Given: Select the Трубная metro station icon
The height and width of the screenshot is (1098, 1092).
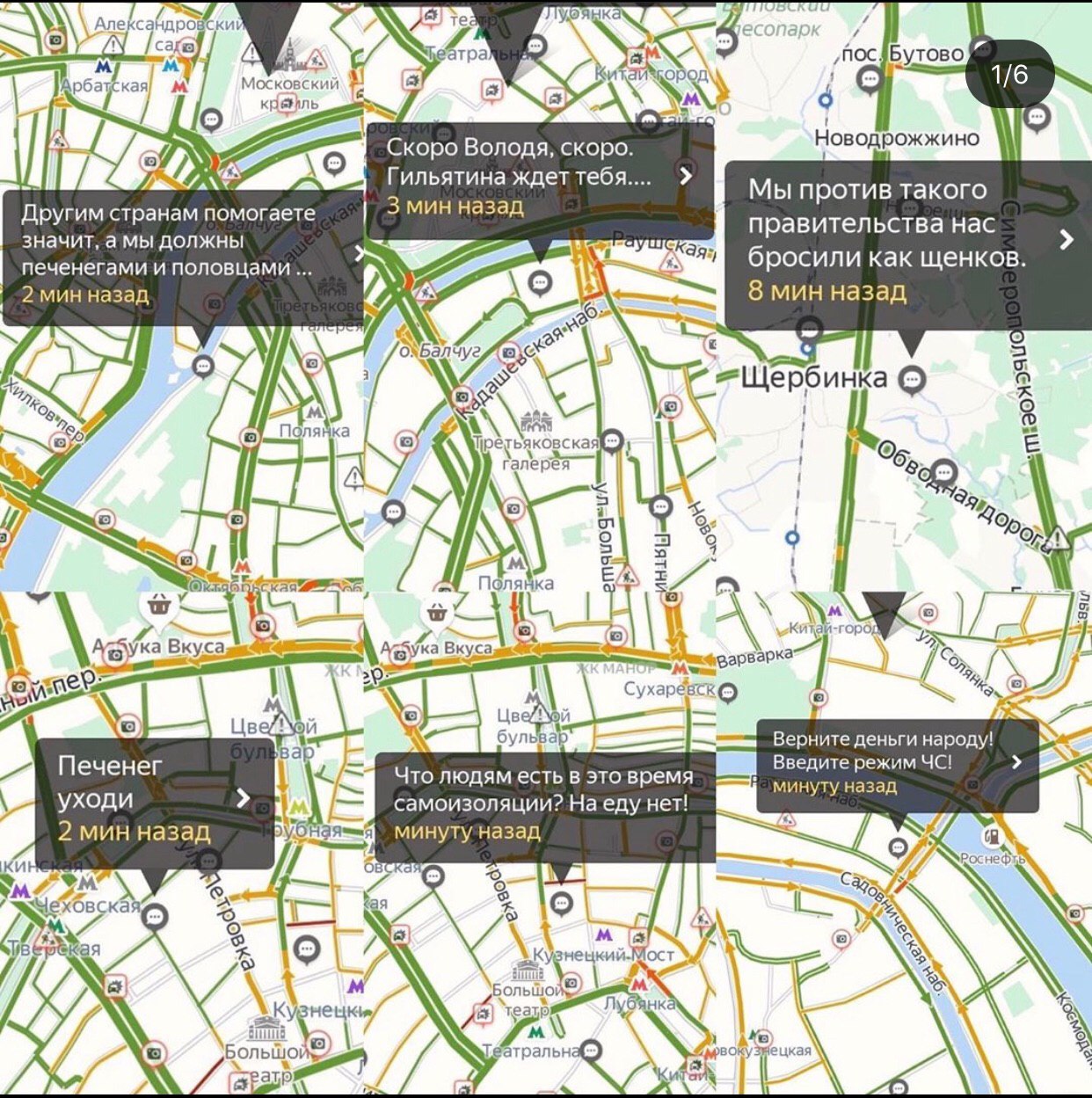Looking at the screenshot, I should [x=302, y=806].
